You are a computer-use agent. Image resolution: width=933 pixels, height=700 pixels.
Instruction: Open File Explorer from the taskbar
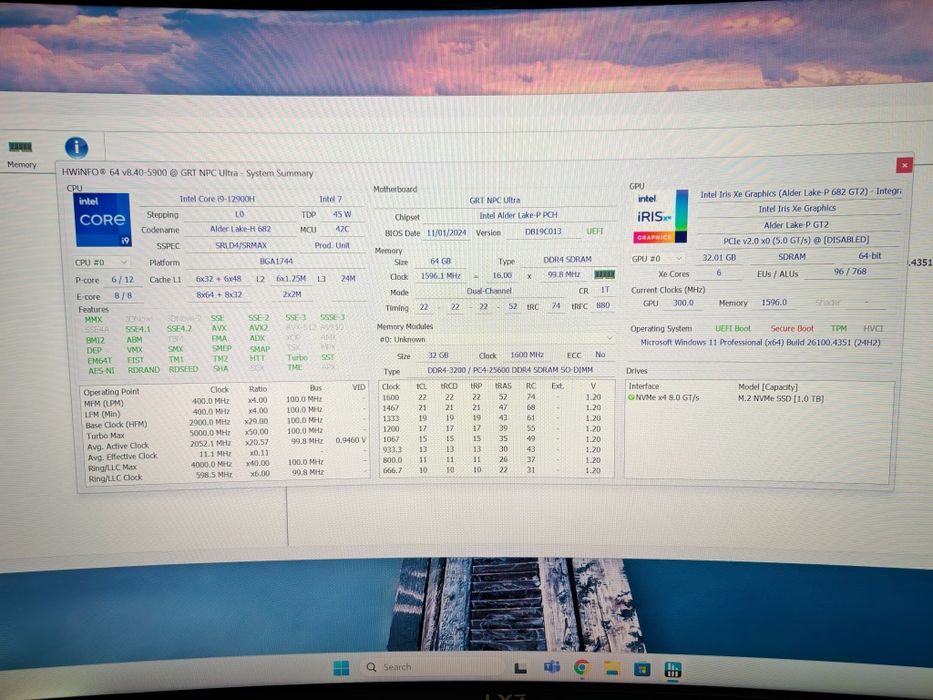coord(612,668)
